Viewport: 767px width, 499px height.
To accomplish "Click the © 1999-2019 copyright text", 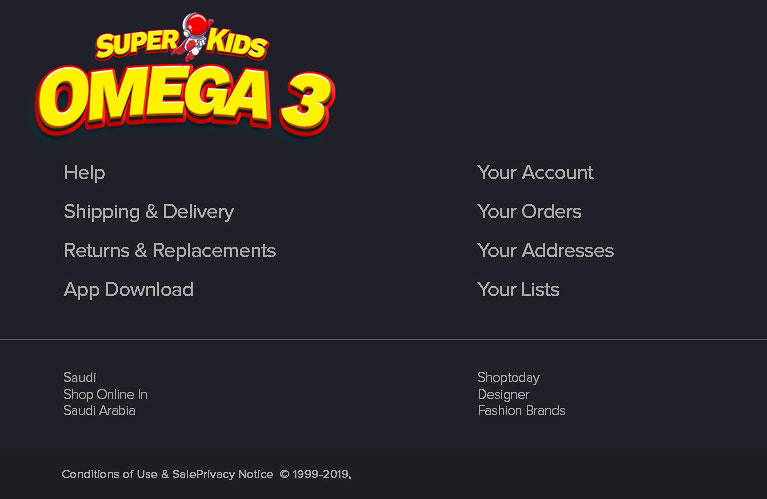I will tap(315, 474).
